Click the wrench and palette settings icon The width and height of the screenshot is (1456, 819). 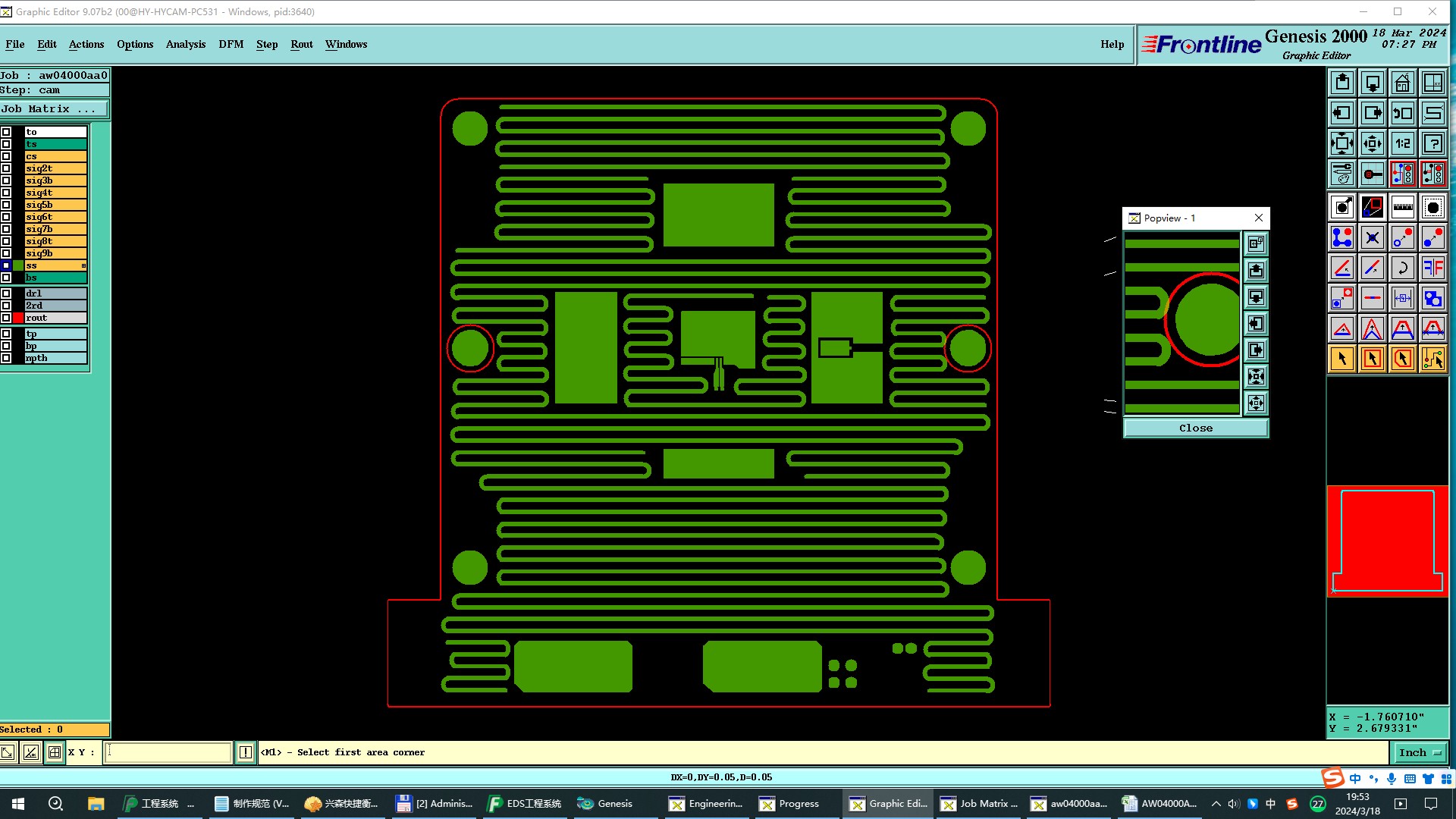(x=1341, y=174)
